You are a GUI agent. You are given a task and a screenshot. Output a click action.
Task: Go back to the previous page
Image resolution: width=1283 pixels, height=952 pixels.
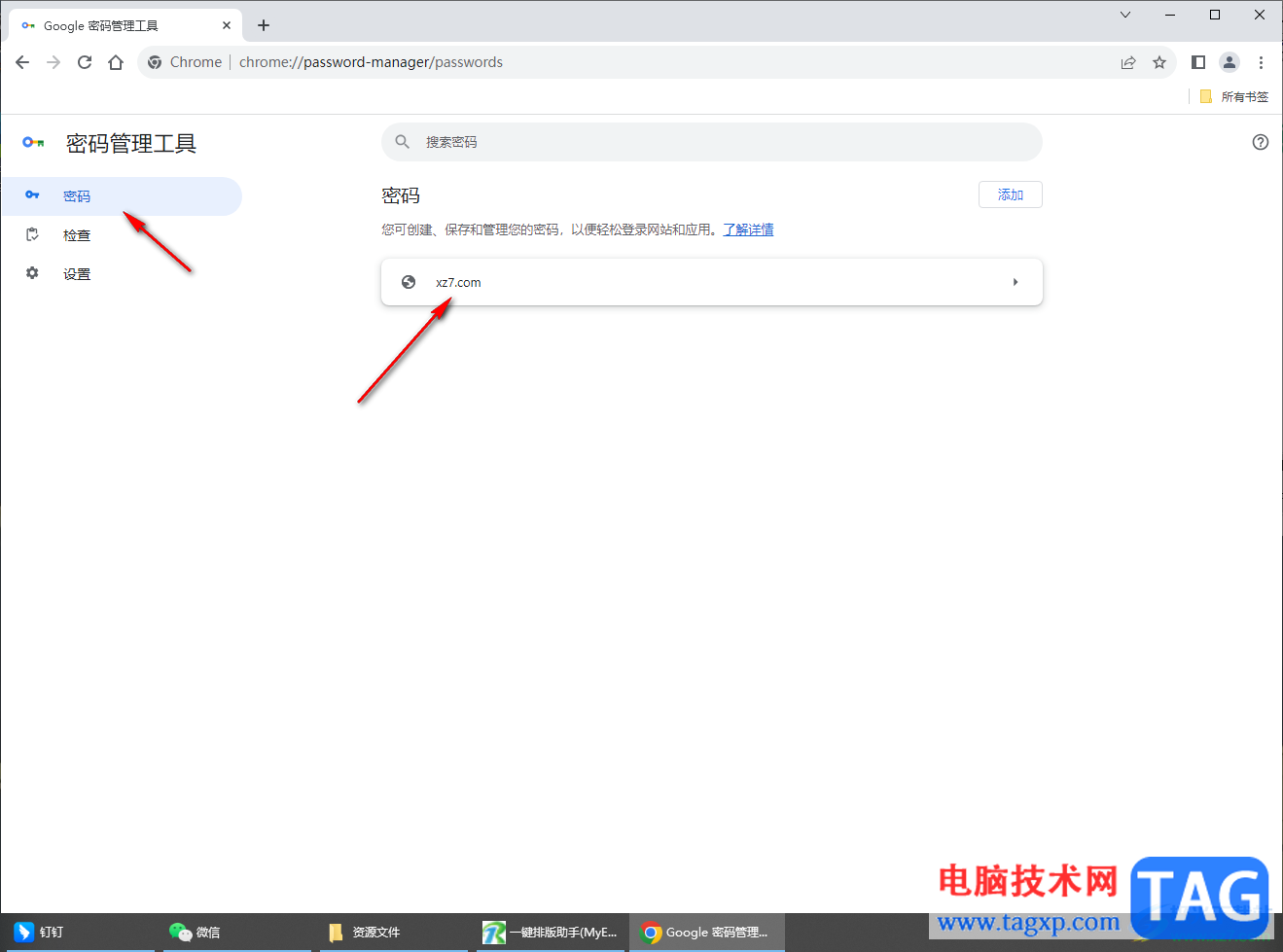tap(22, 62)
